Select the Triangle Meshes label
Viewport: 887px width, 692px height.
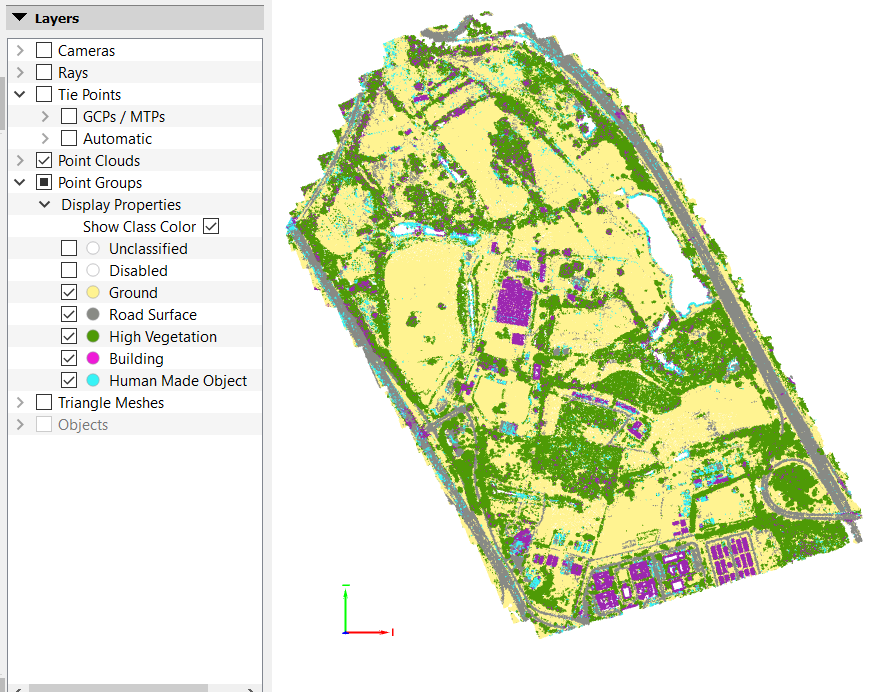tap(111, 403)
